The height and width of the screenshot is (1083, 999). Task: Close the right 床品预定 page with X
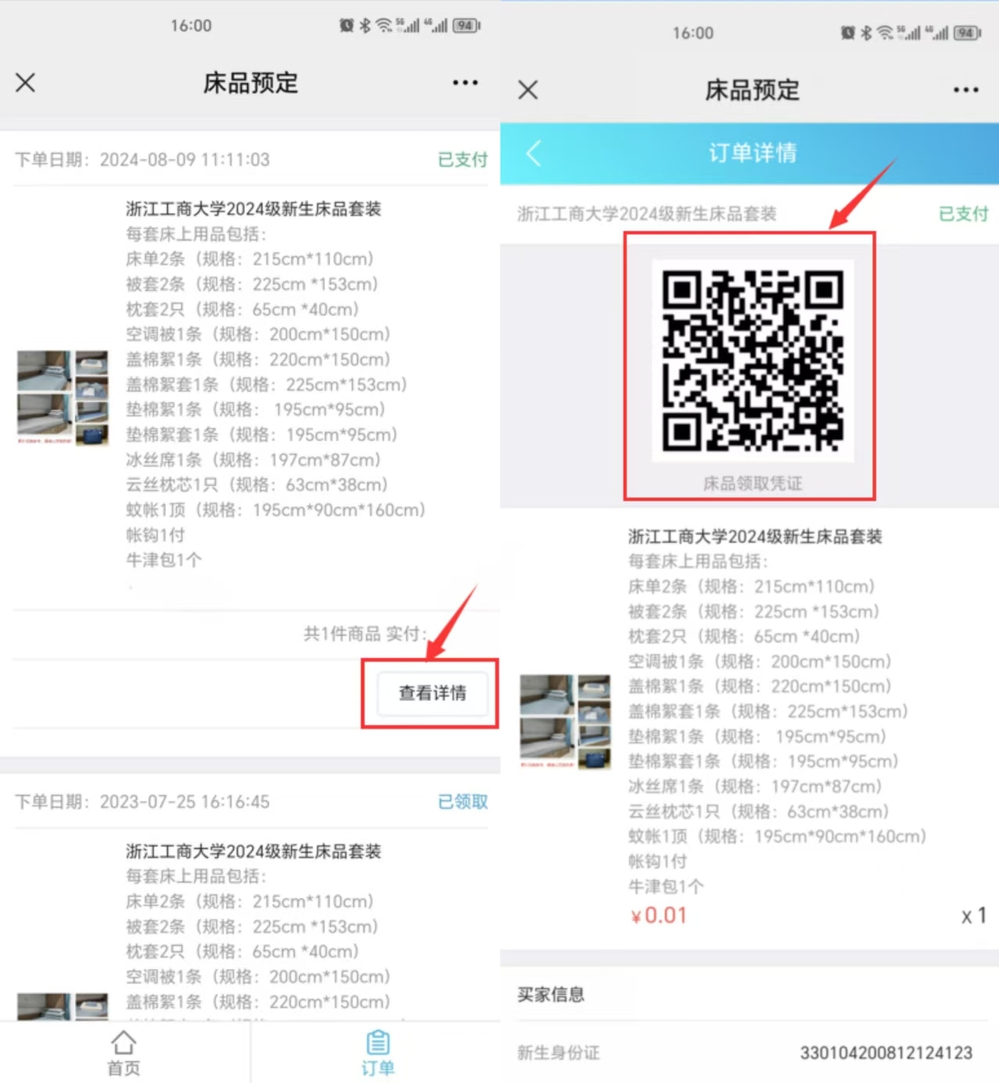528,90
